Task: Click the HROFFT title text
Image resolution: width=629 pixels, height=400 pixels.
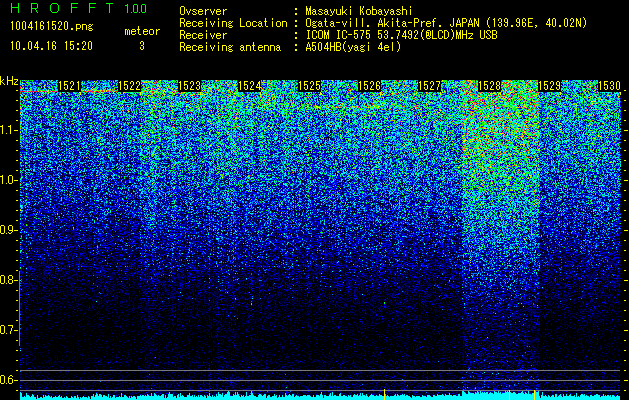Action: pos(62,8)
